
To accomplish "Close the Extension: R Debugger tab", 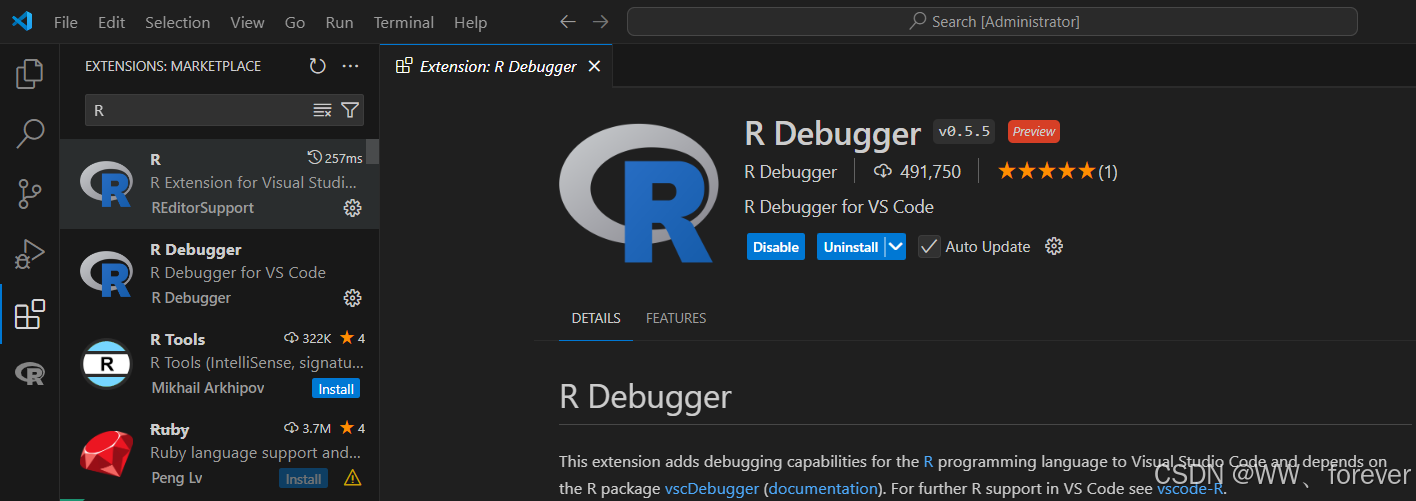I will tap(594, 66).
